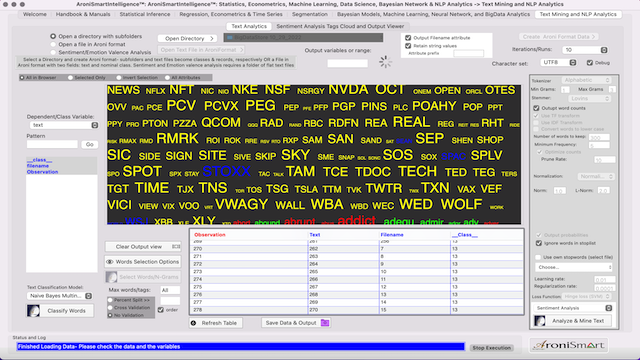Expand the Naive Bayes Multin... model dropdown

pos(60,296)
